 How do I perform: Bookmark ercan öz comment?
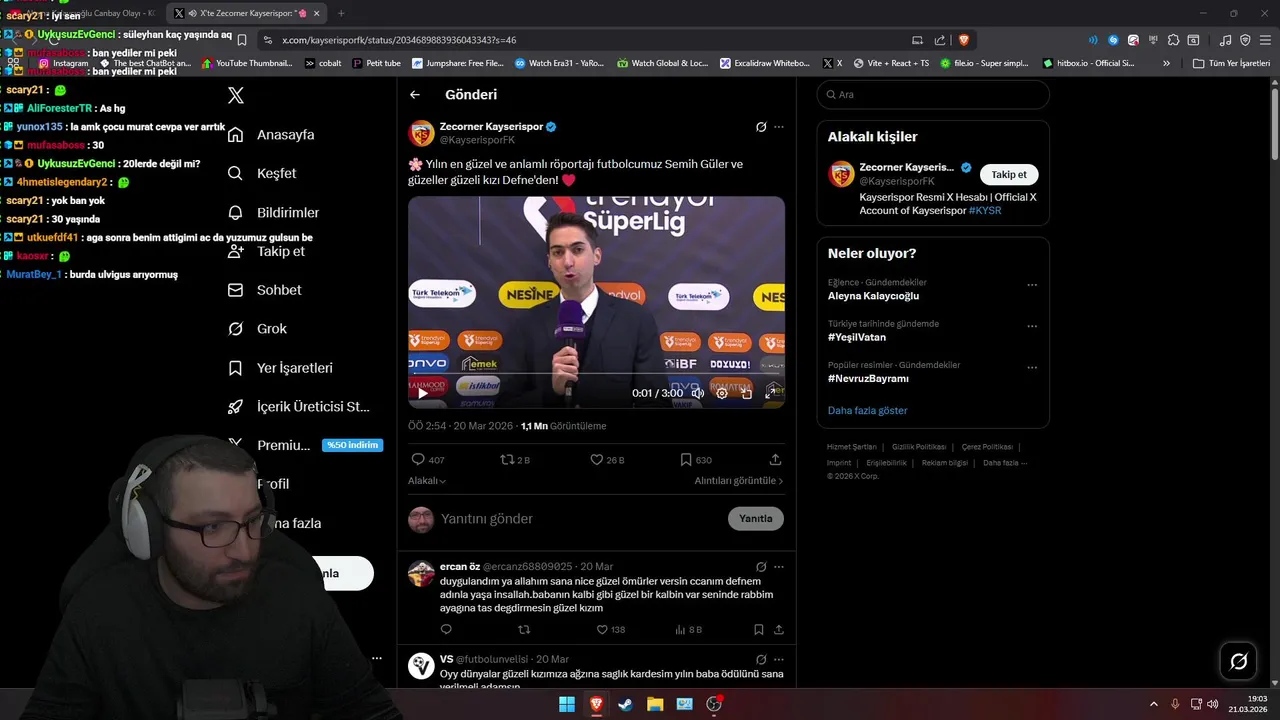point(758,630)
